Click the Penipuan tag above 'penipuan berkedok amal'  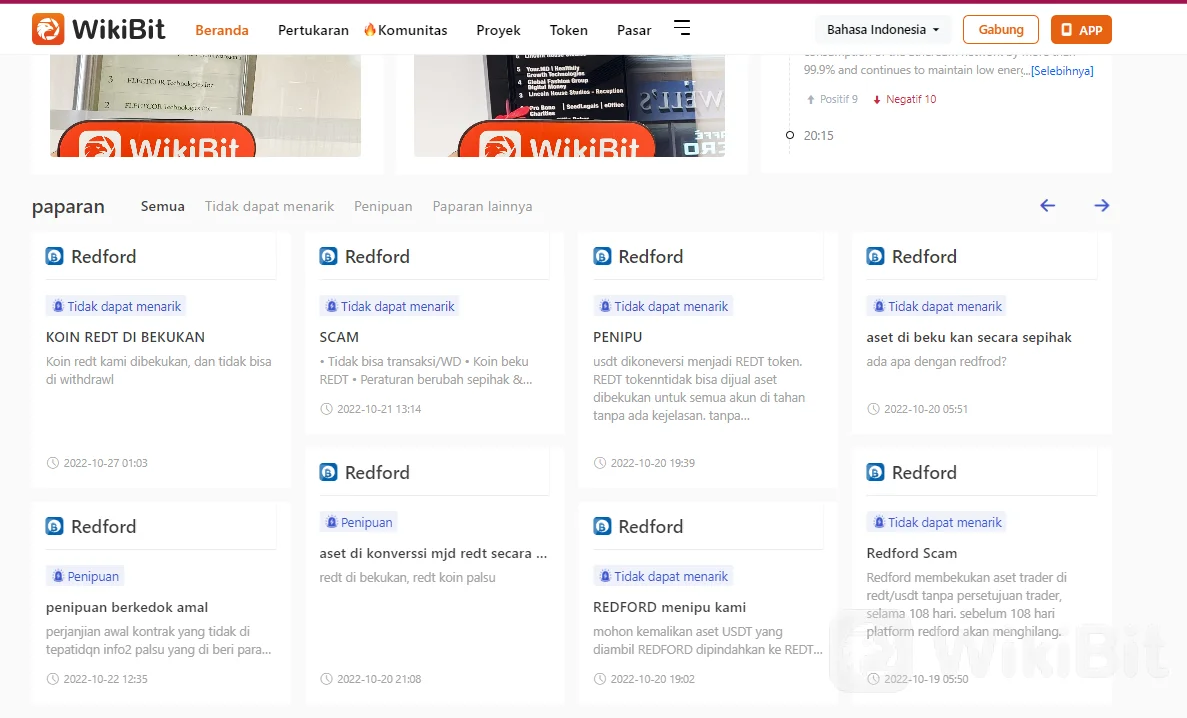coord(85,576)
